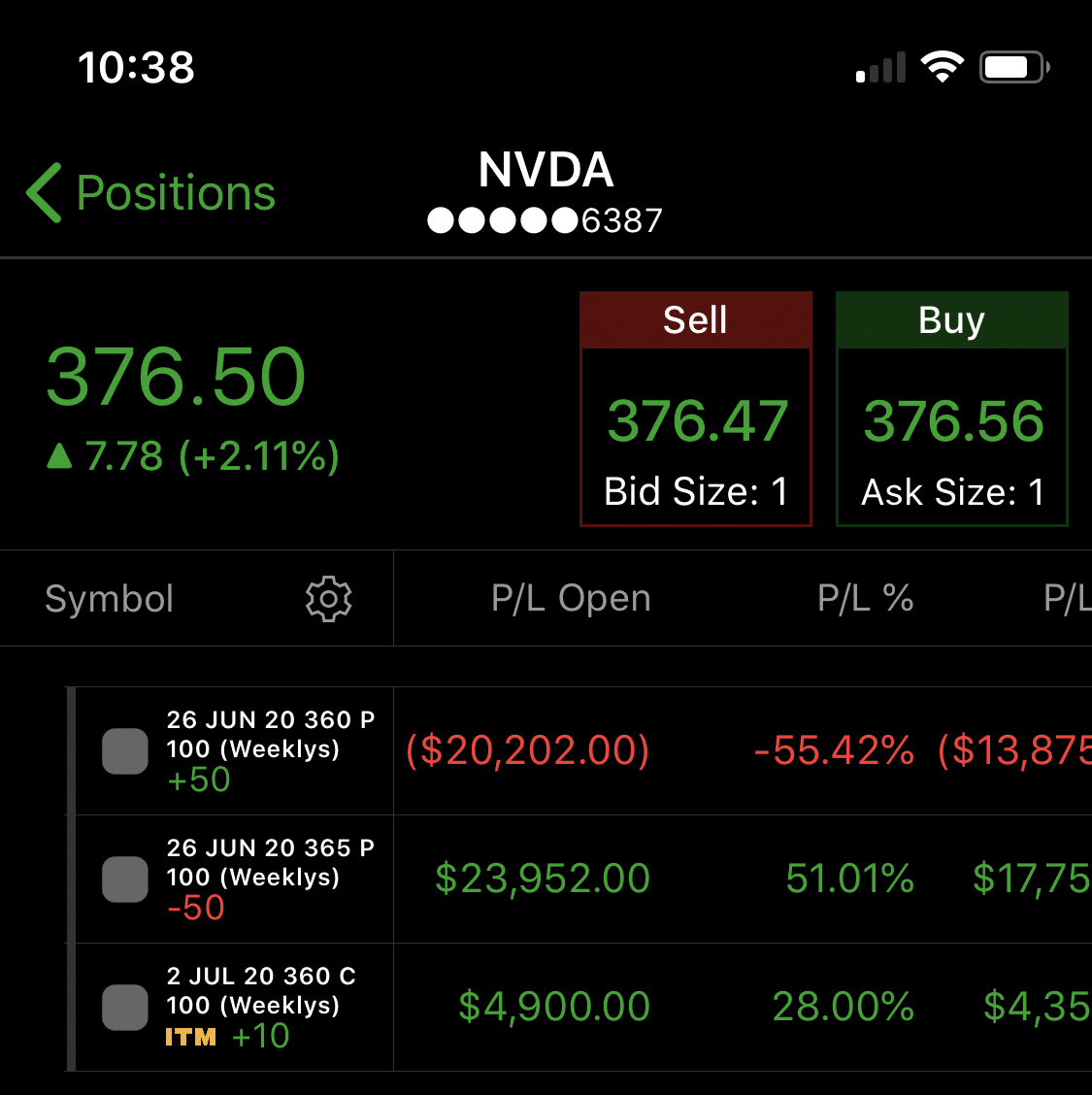Tap the 376.50 last price
This screenshot has height=1095, width=1092.
coord(176,377)
